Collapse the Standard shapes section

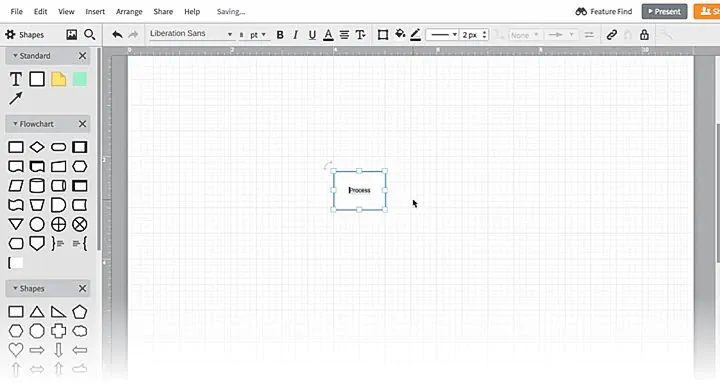(15, 56)
